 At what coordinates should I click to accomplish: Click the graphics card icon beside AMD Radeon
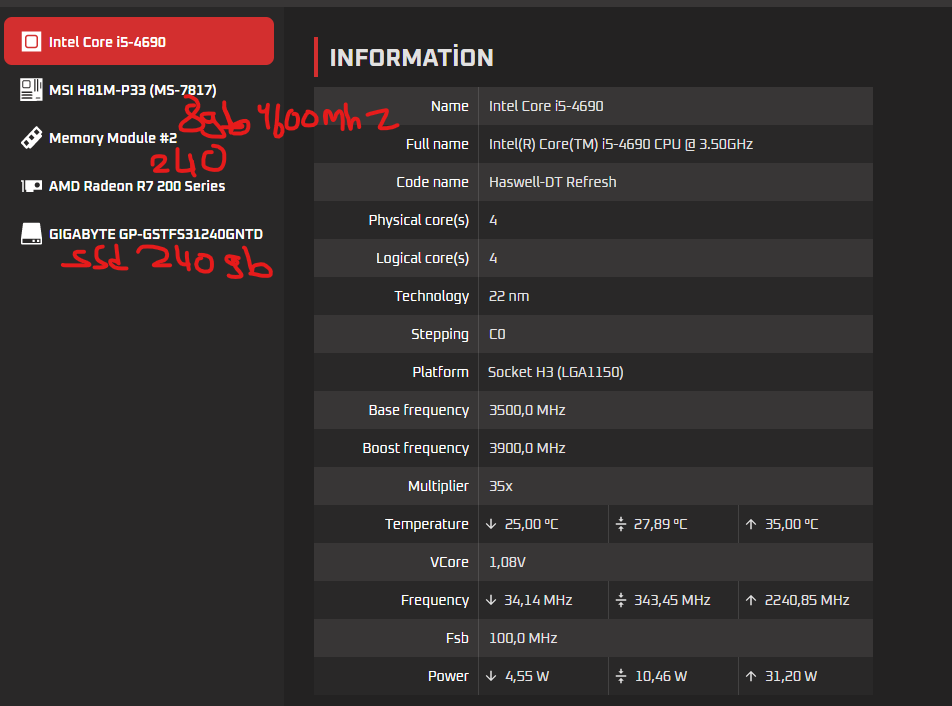(x=32, y=186)
